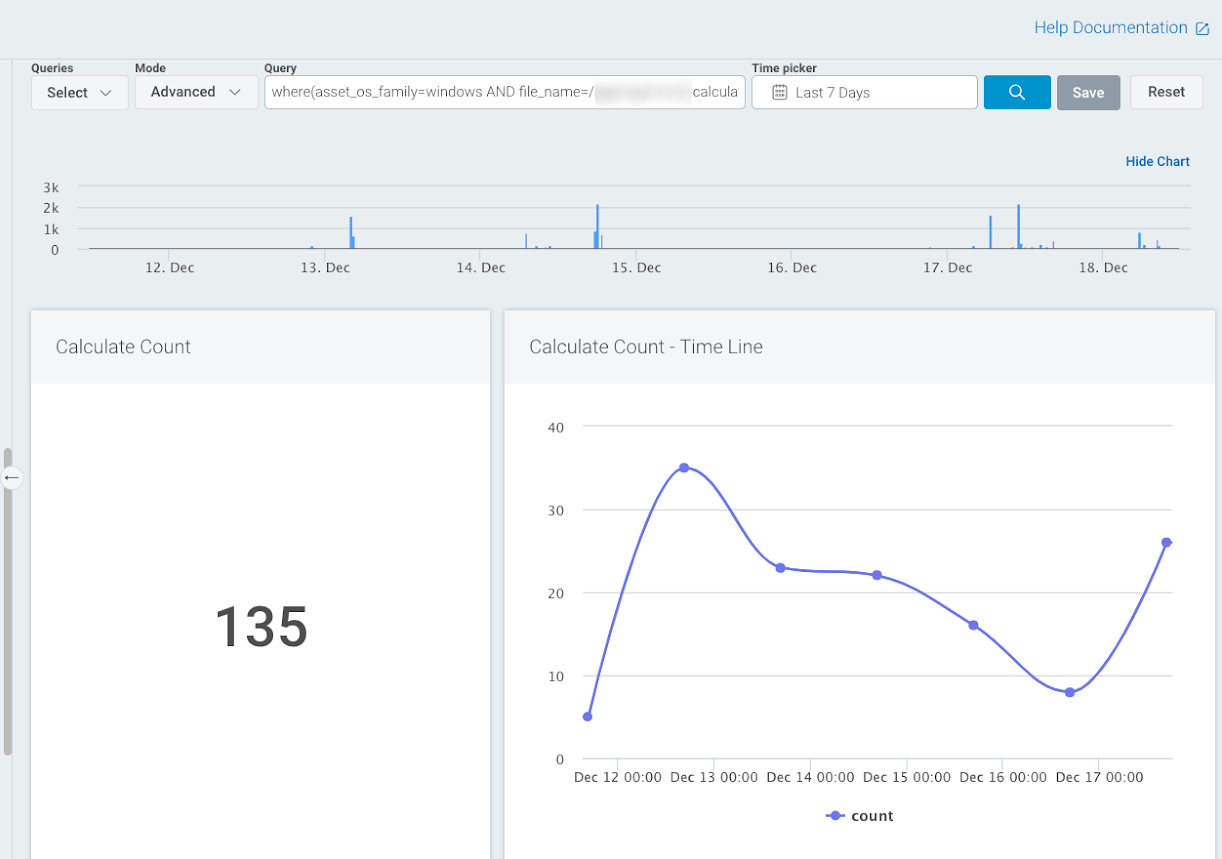Click the first data point at count 5
Viewport: 1222px width, 859px height.
click(587, 717)
